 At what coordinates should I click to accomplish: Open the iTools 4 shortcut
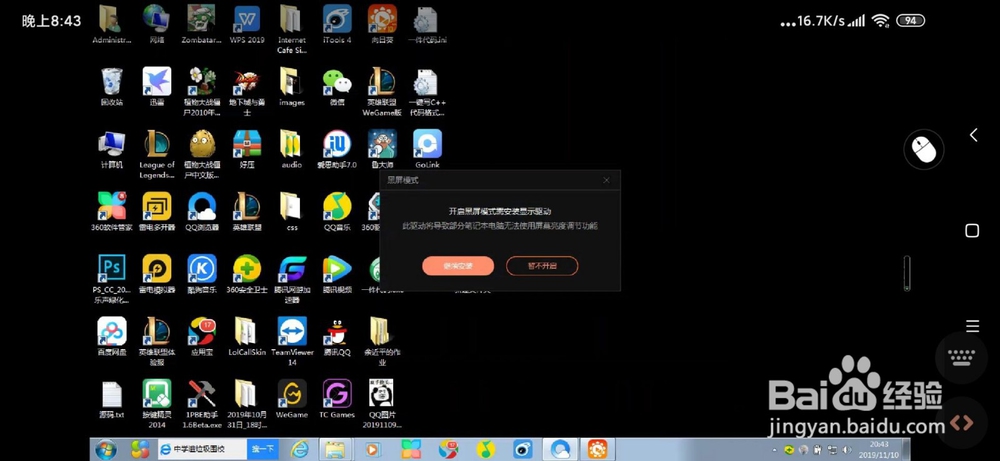coord(337,24)
